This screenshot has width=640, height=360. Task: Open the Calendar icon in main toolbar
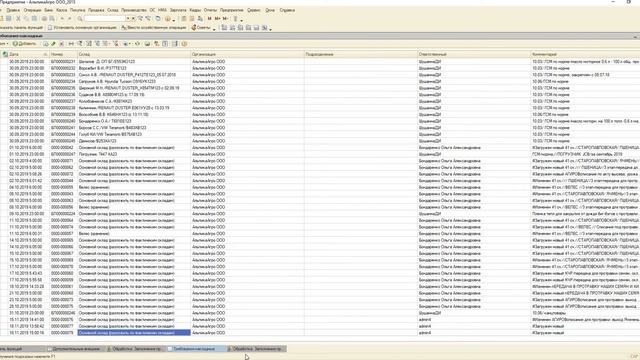(192, 18)
